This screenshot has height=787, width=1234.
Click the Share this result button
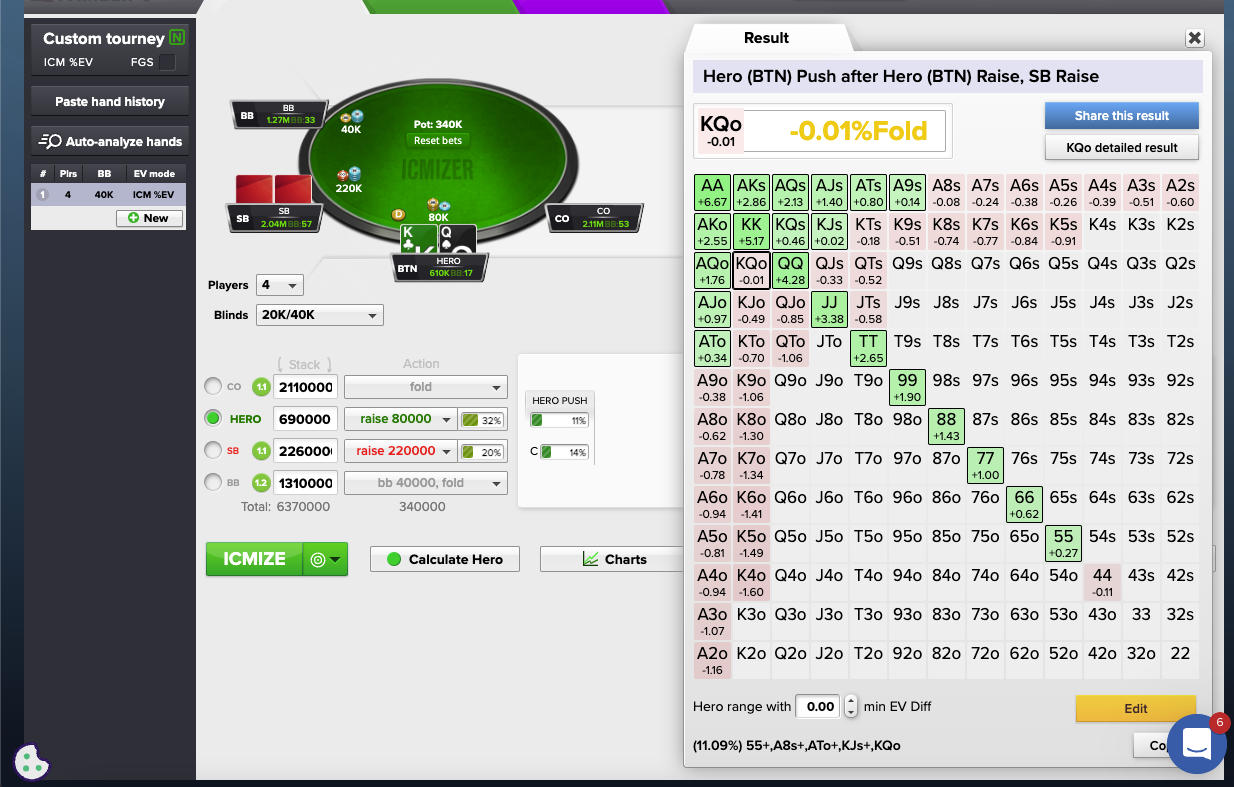click(x=1121, y=116)
